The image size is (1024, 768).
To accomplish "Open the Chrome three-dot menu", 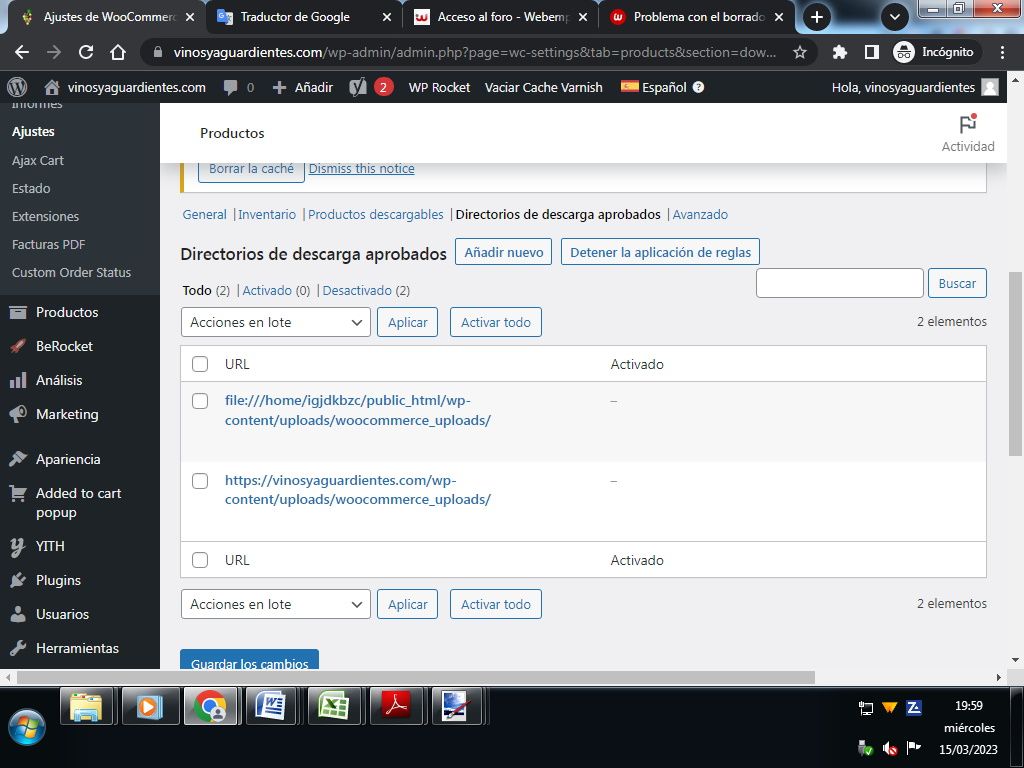I will click(x=1002, y=52).
